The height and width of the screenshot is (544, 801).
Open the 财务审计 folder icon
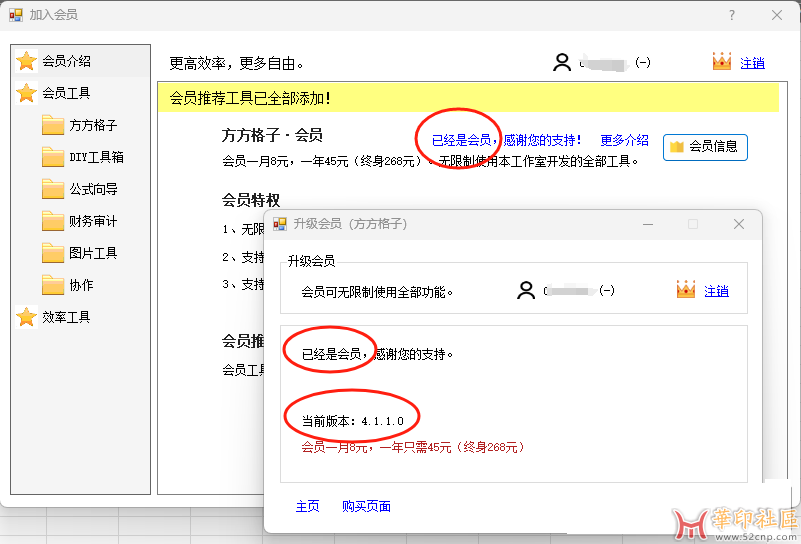click(53, 221)
